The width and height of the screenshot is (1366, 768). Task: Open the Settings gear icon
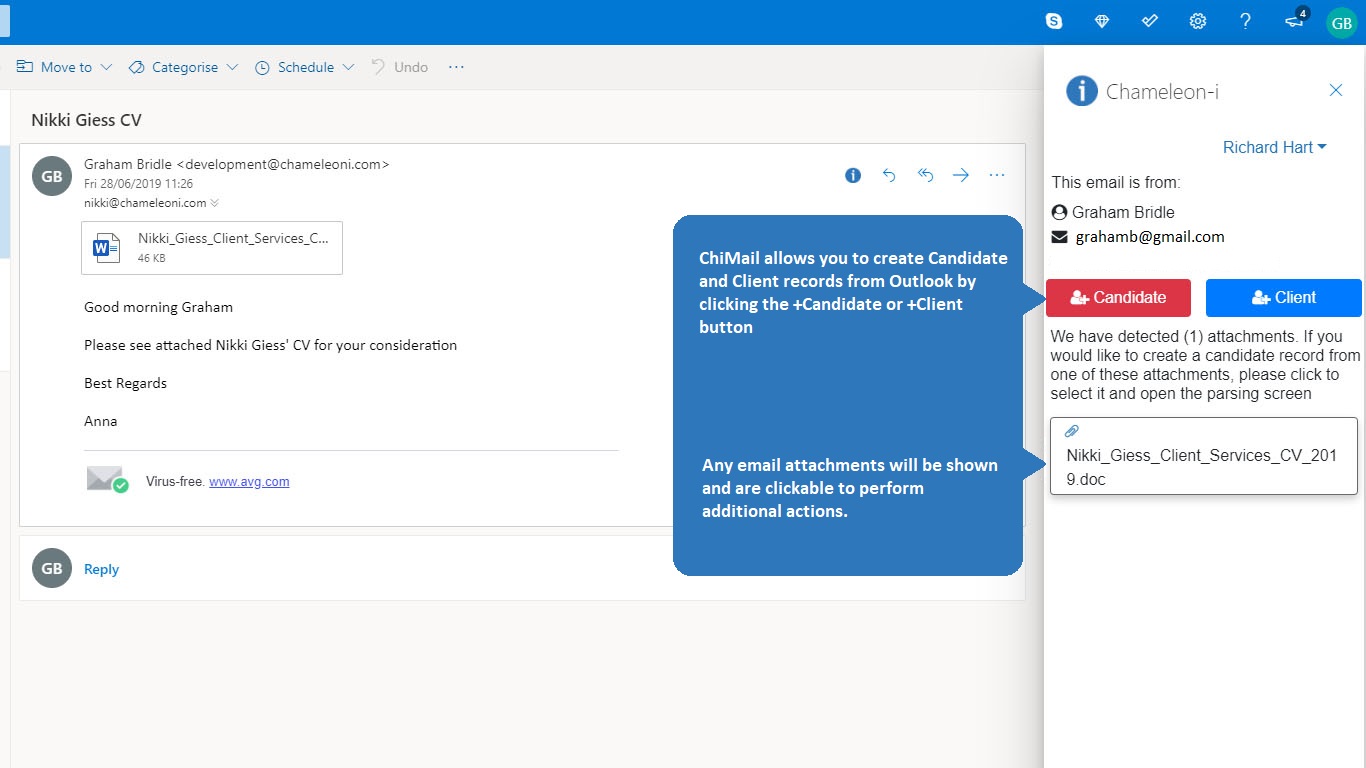click(1198, 21)
